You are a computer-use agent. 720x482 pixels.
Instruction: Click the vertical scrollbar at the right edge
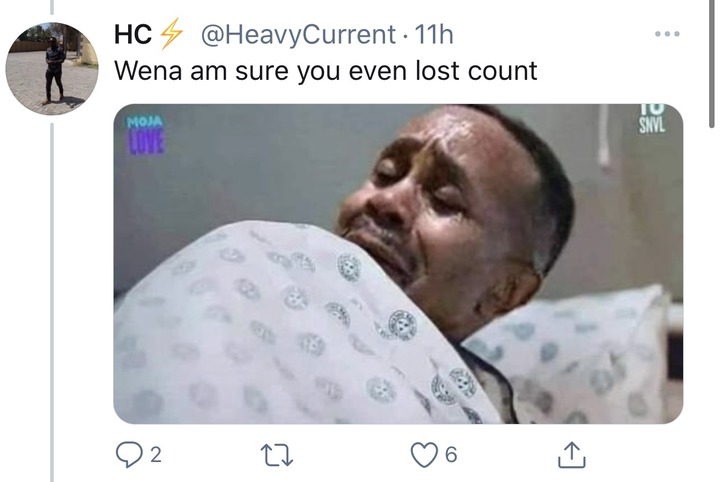coord(712,64)
